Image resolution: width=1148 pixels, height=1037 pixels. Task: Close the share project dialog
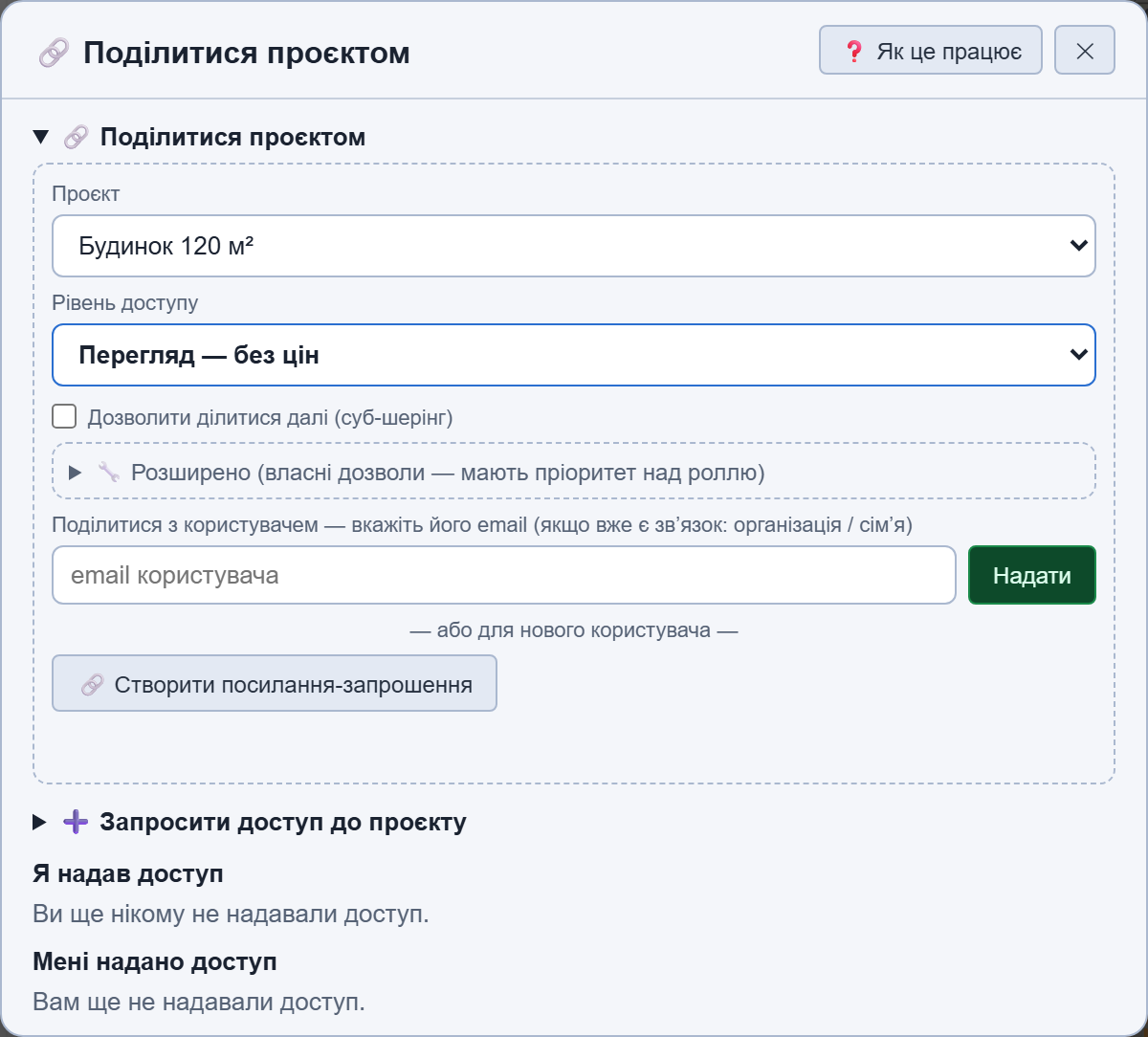1085,50
